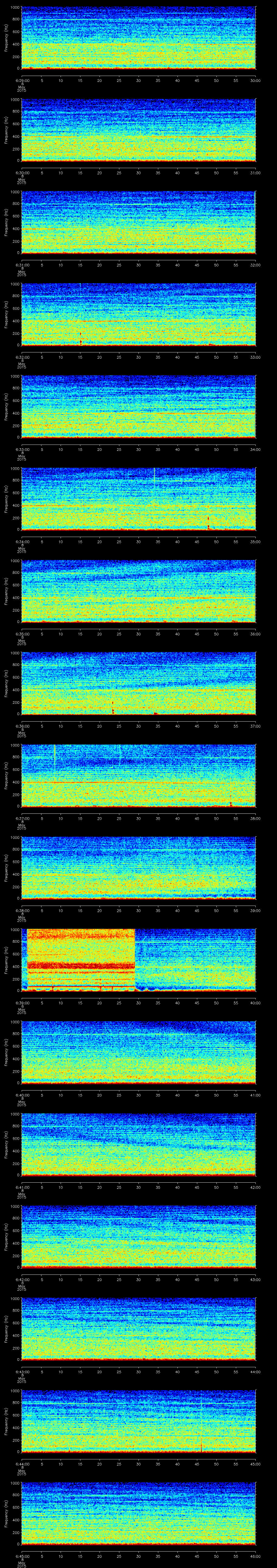277x1568 pixels.
Task: Click the 41:00 end time label
Action: tap(256, 1095)
